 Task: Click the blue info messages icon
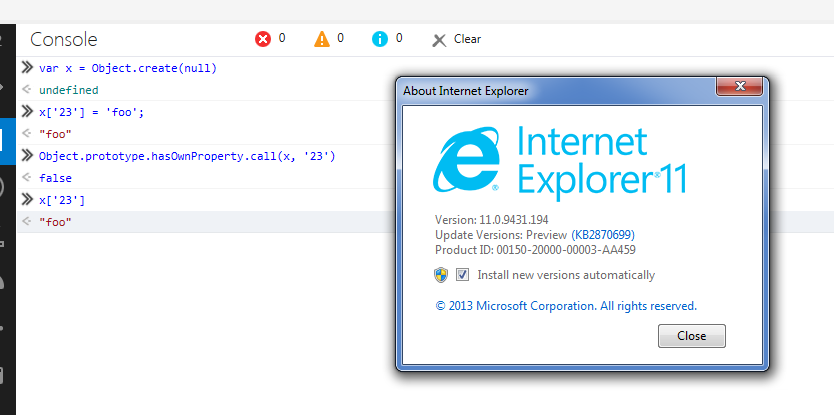[380, 39]
